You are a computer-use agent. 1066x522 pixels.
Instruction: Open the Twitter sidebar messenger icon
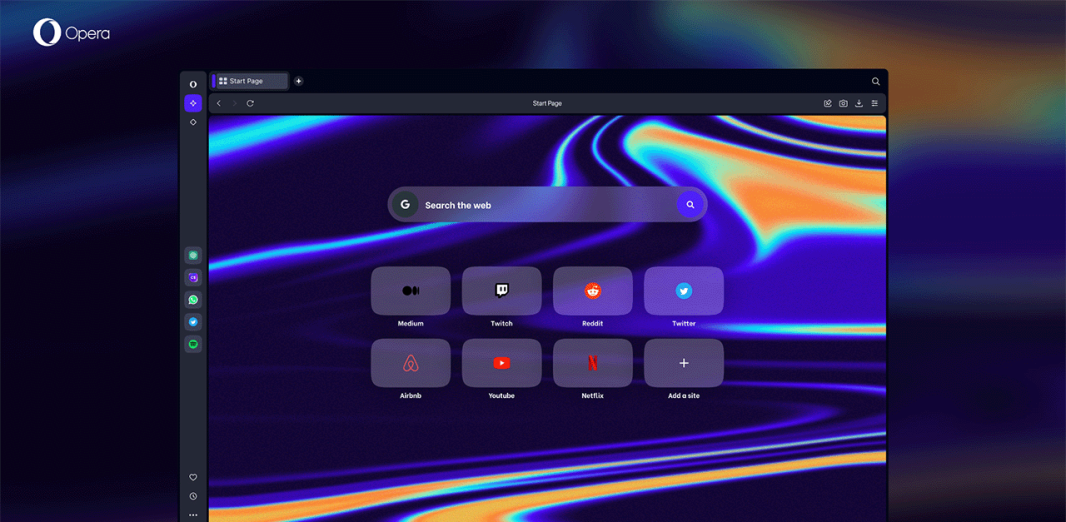click(x=193, y=322)
